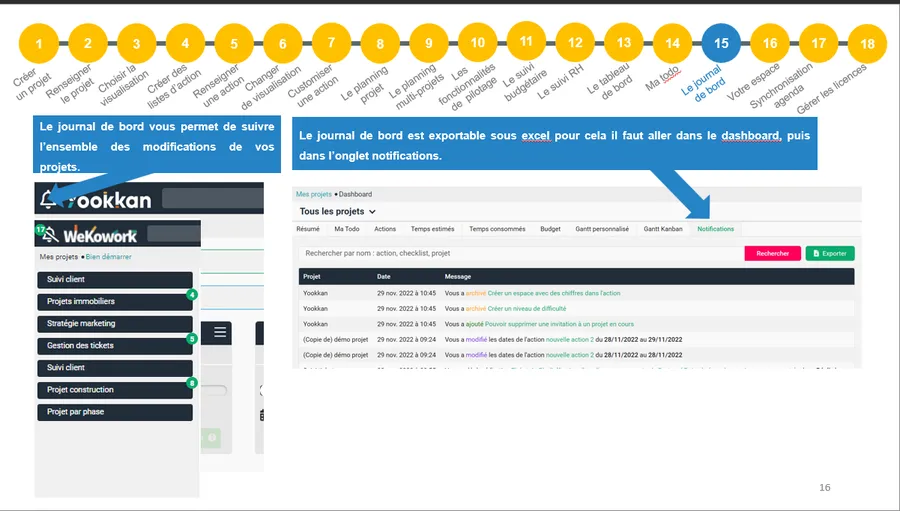Viewport: 900px width, 511px height.
Task: Go to step 9 Le planning multi-projets circle
Action: pyautogui.click(x=429, y=43)
